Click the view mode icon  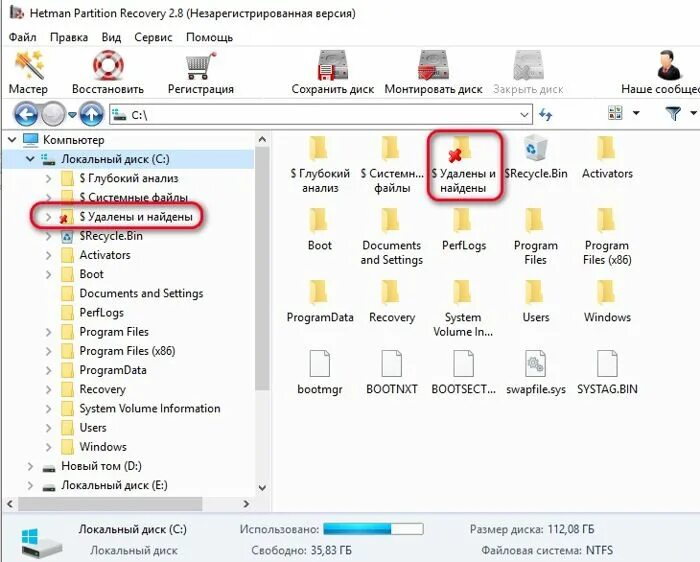(615, 113)
